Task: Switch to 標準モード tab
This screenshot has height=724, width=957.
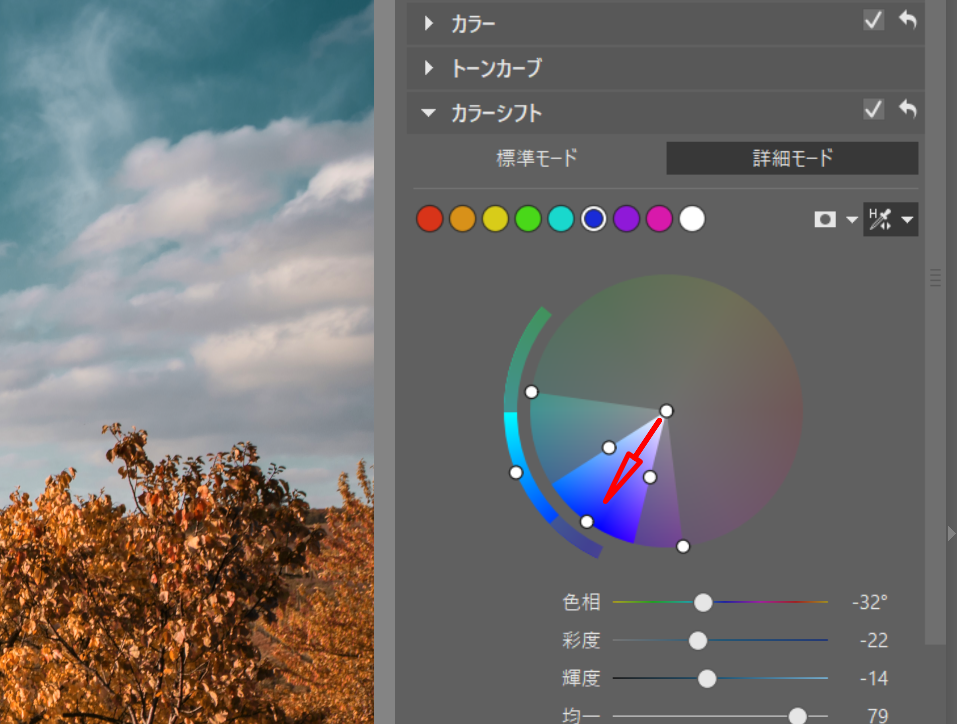Action: [537, 158]
